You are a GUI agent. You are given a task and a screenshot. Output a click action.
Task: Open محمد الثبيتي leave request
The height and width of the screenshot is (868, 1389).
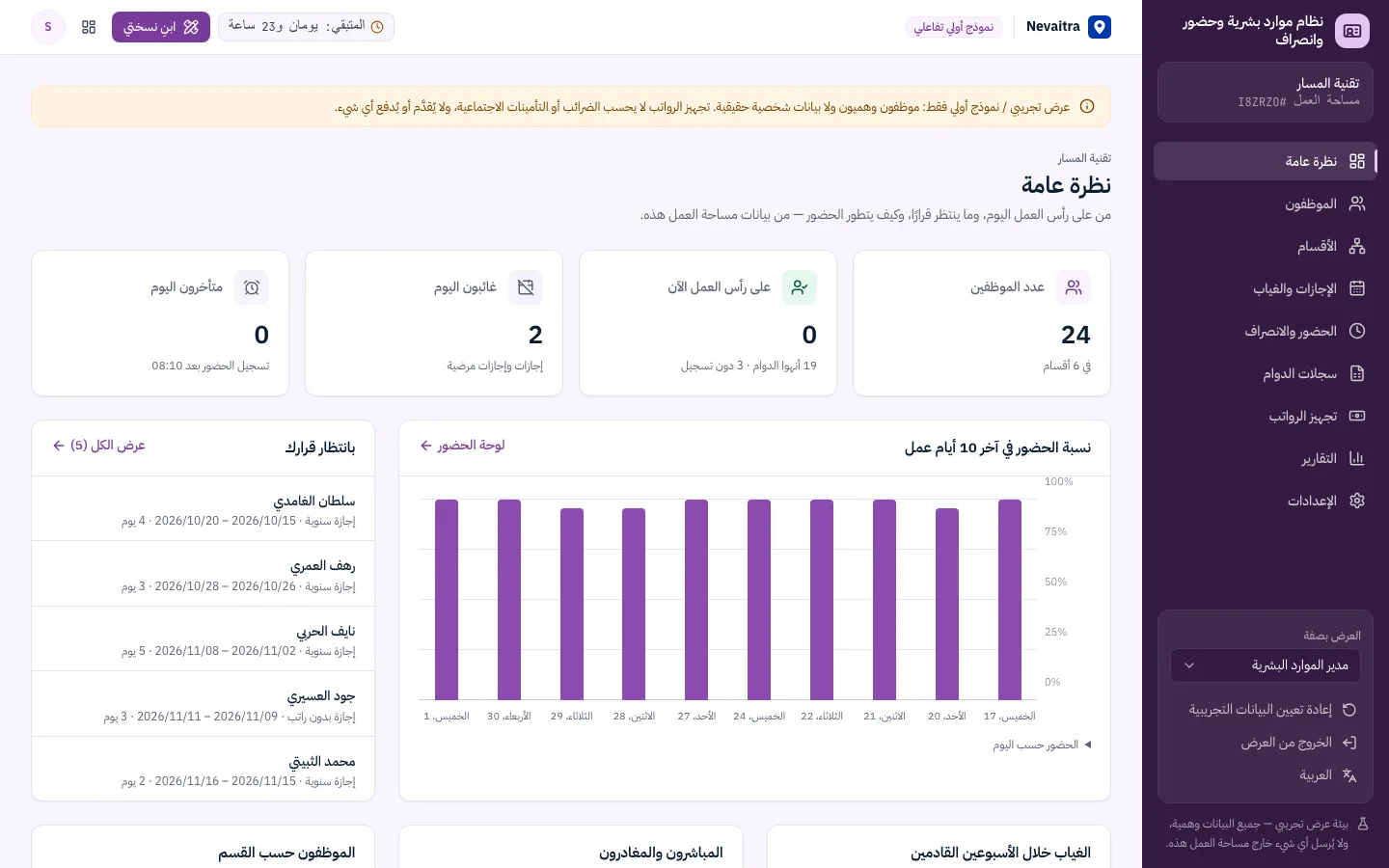[203, 769]
